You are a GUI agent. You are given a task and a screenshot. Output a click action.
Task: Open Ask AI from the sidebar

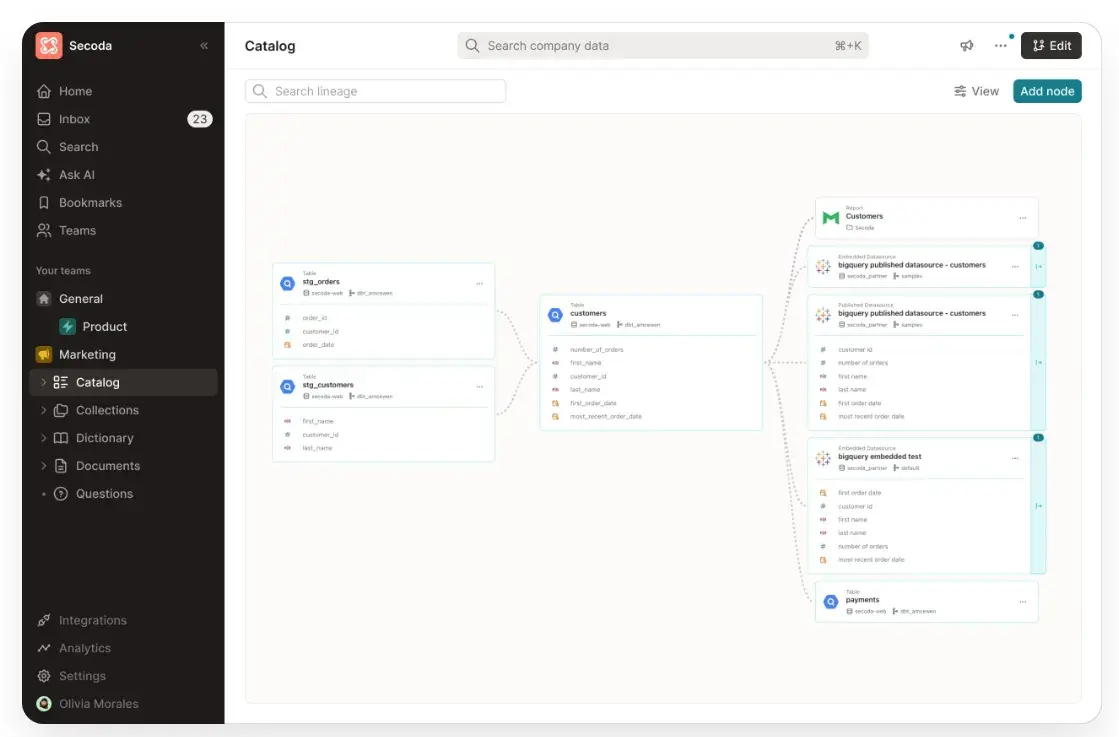click(x=76, y=175)
